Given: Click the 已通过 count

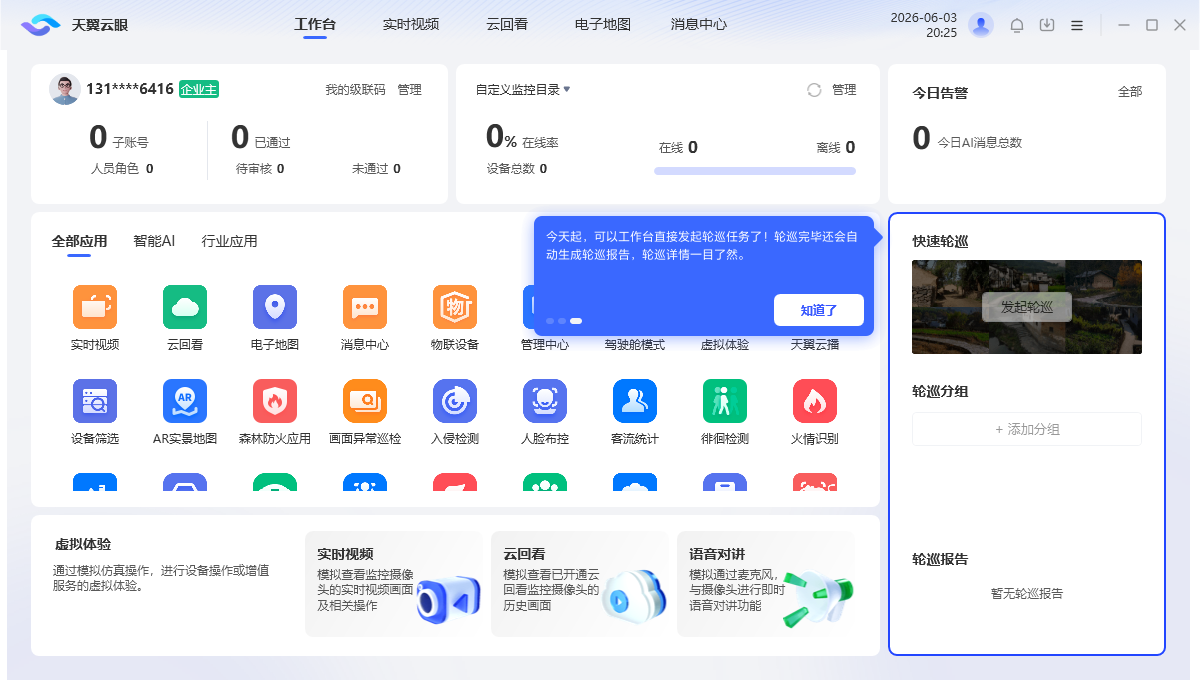Looking at the screenshot, I should click(x=240, y=137).
